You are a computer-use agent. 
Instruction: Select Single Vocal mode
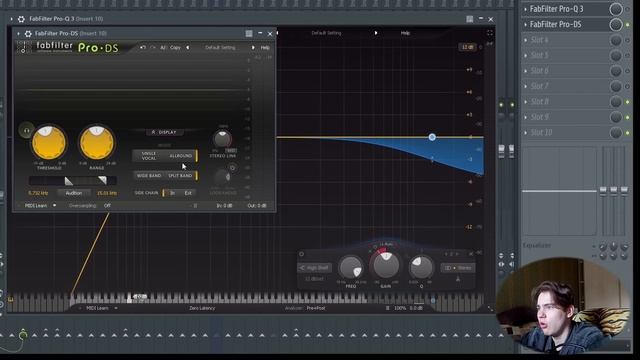pyautogui.click(x=149, y=156)
